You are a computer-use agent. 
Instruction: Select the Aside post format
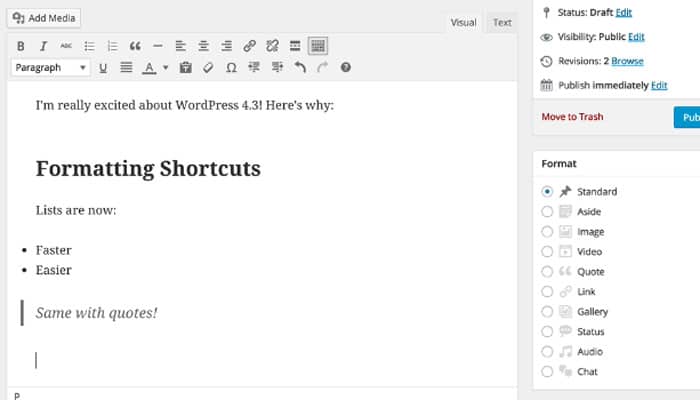click(546, 212)
